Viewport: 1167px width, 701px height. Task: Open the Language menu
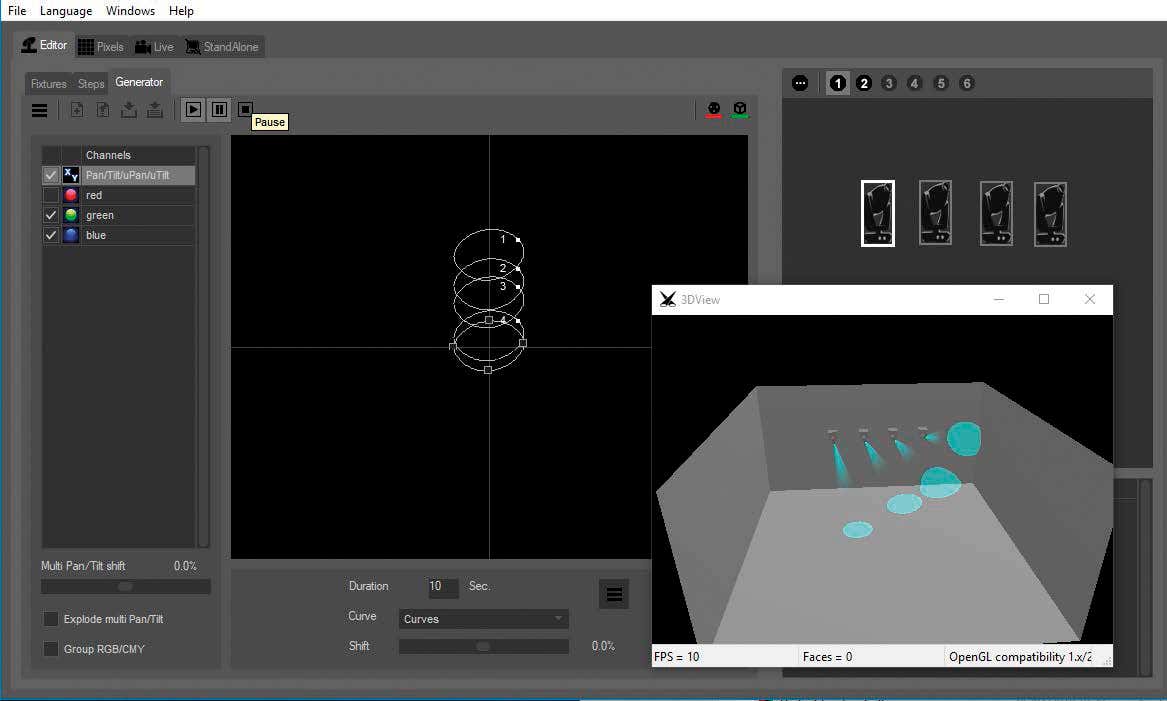(66, 10)
